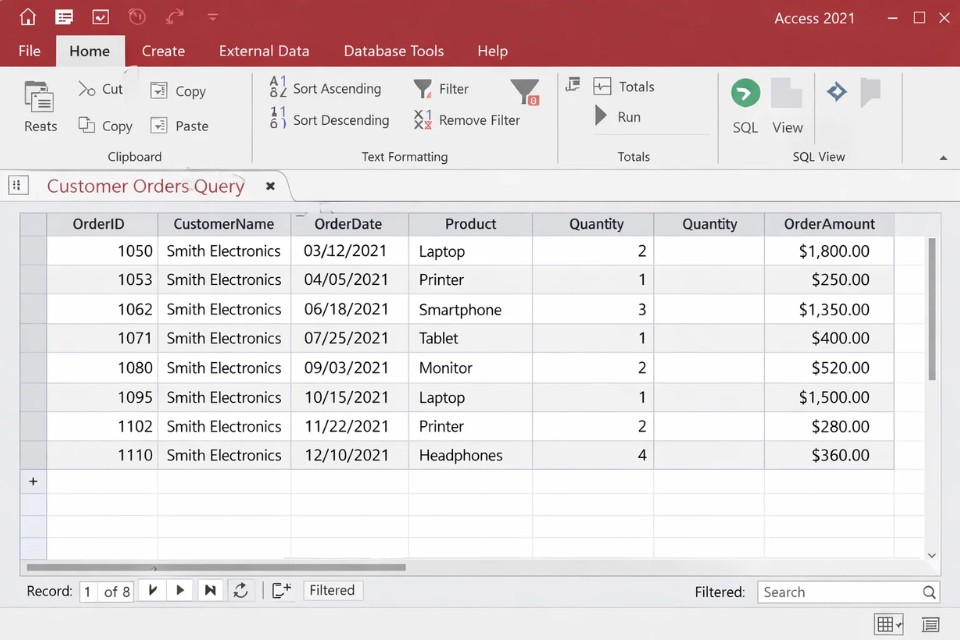The height and width of the screenshot is (640, 960).
Task: Toggle the Filtered status button
Action: point(332,591)
